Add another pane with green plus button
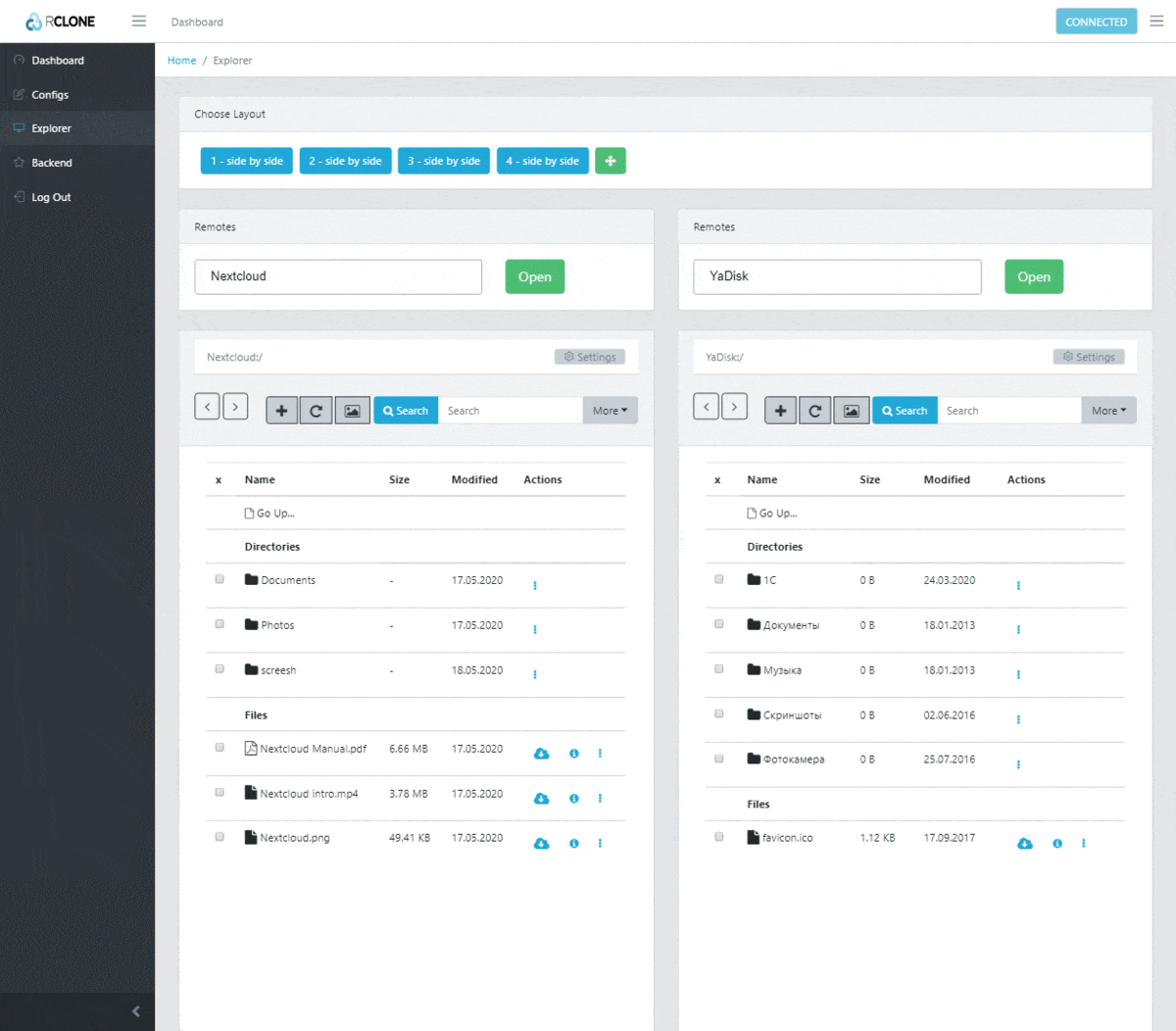1176x1031 pixels. (611, 161)
